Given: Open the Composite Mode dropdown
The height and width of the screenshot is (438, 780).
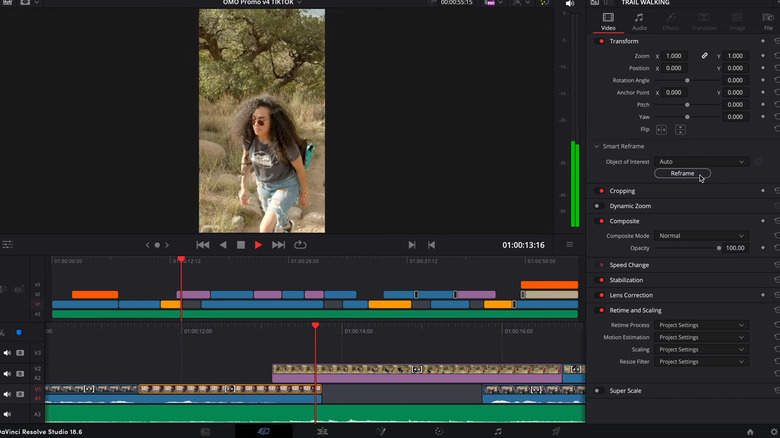Looking at the screenshot, I should pos(701,236).
